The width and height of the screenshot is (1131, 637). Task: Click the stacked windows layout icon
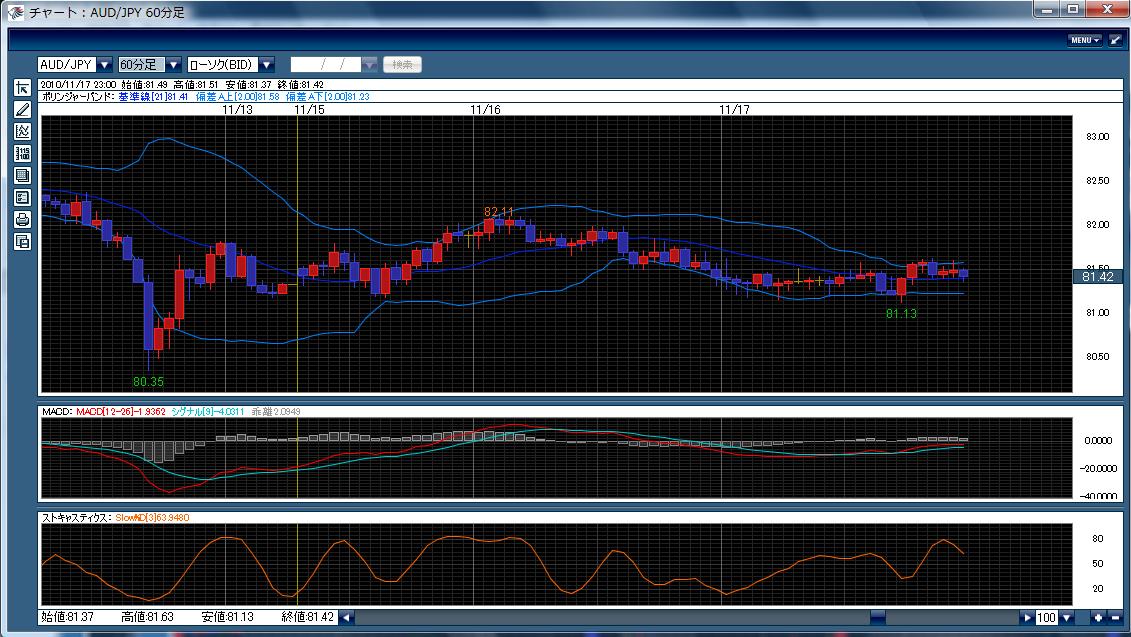point(22,175)
